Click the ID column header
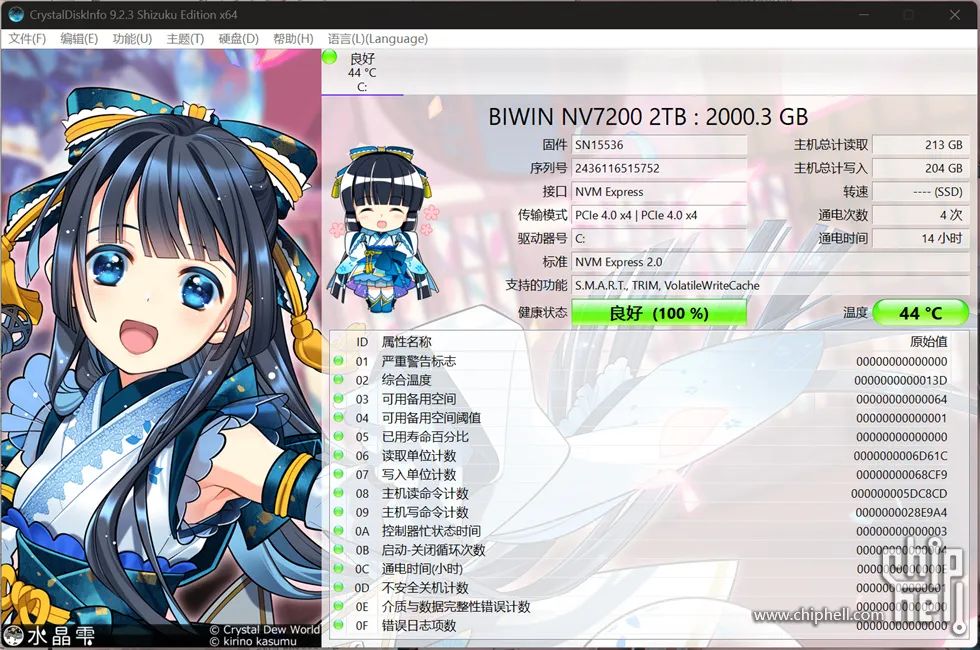Screen dimensions: 980x650 pos(362,342)
